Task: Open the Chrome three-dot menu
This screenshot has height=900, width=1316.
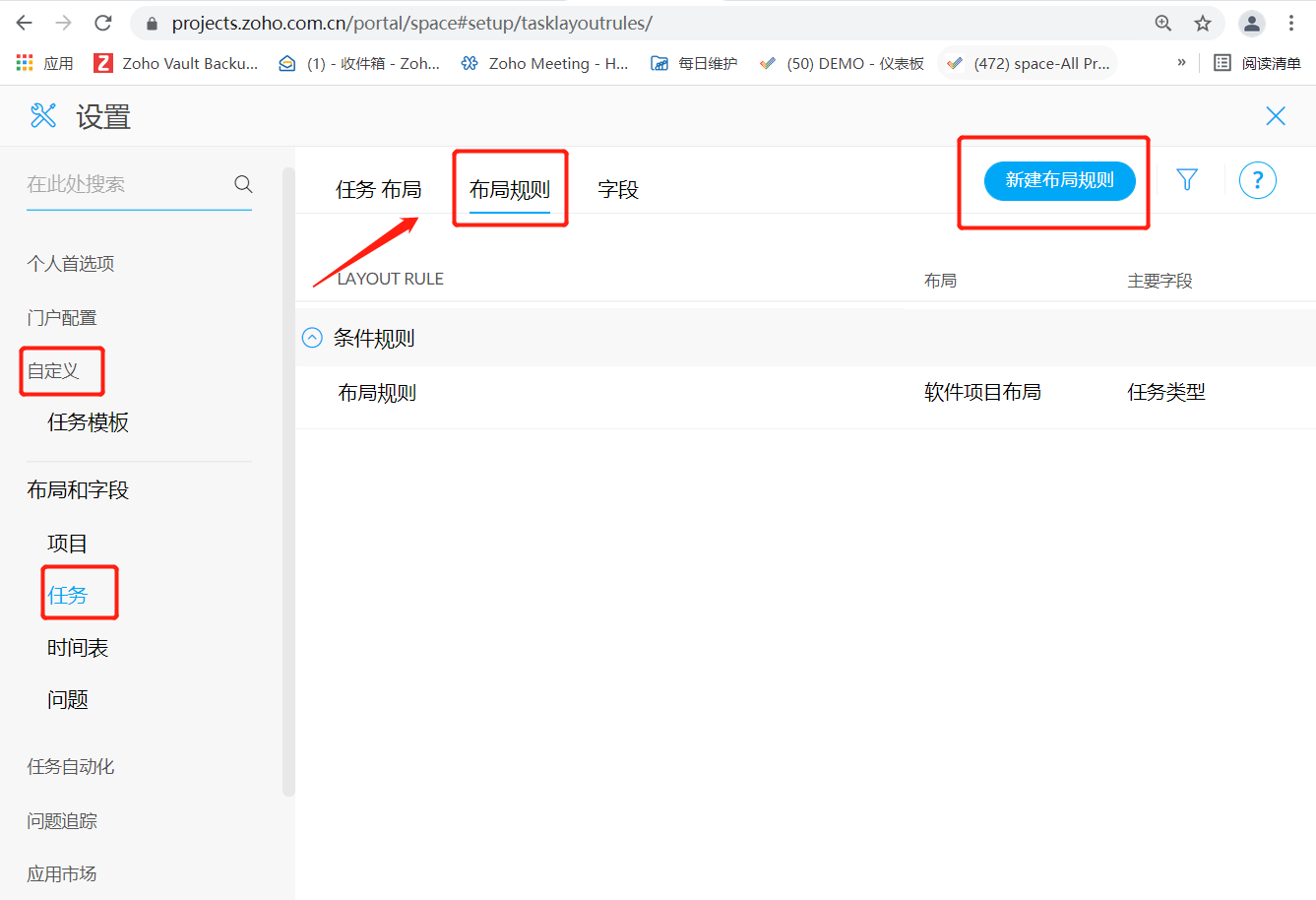Action: [x=1291, y=23]
